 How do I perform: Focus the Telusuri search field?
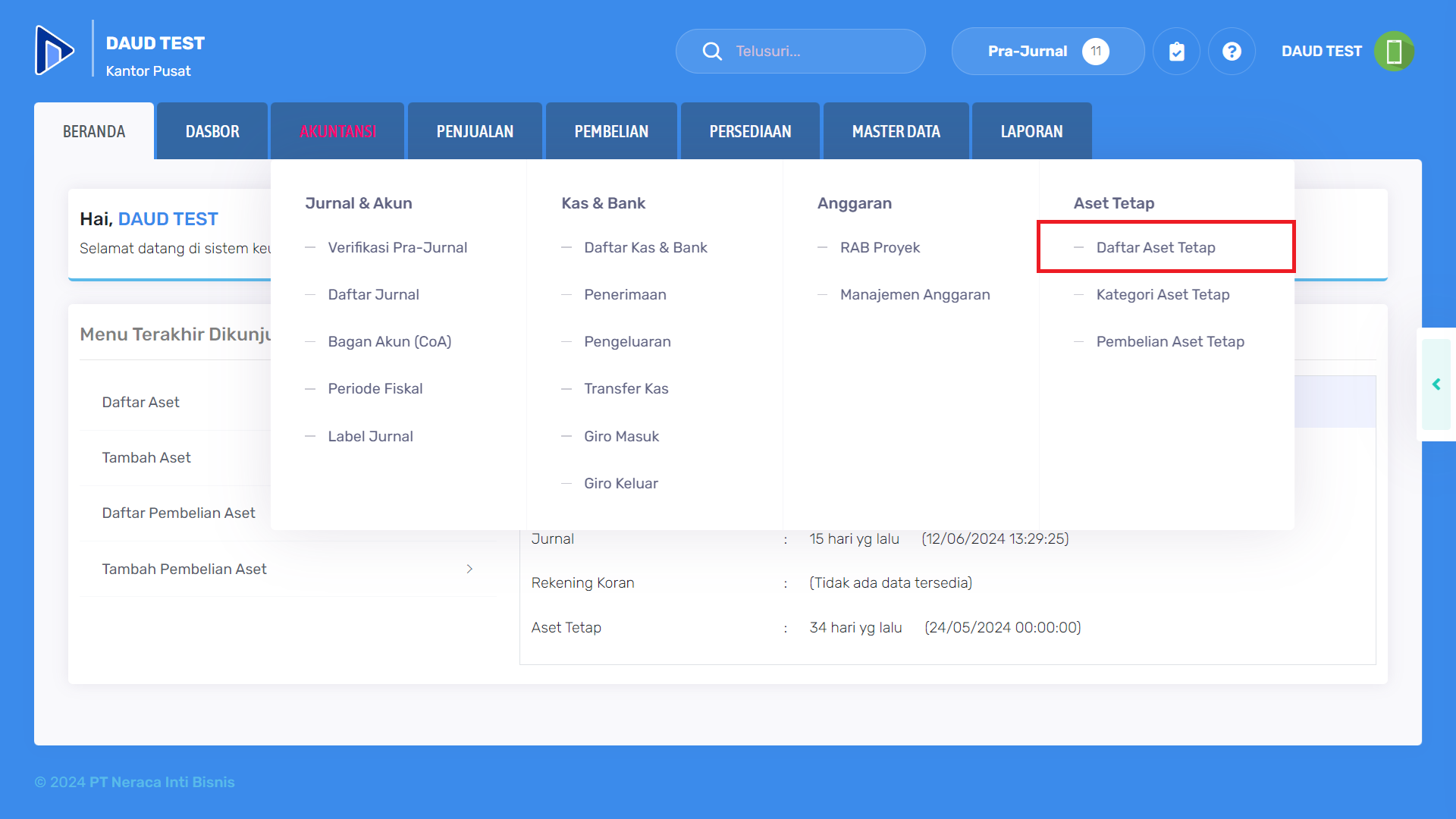800,51
